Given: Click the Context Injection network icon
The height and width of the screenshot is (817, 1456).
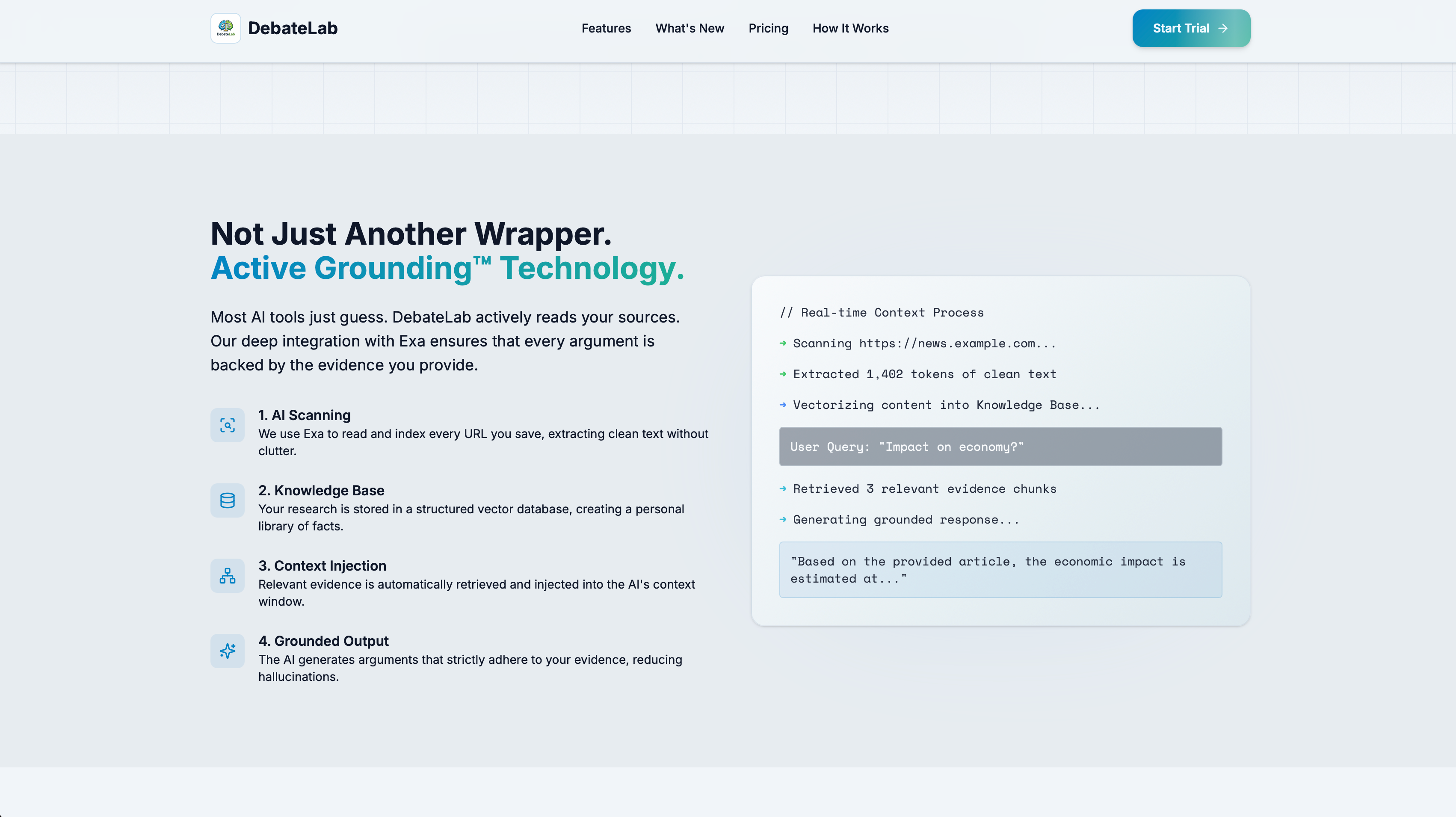Looking at the screenshot, I should click(227, 576).
